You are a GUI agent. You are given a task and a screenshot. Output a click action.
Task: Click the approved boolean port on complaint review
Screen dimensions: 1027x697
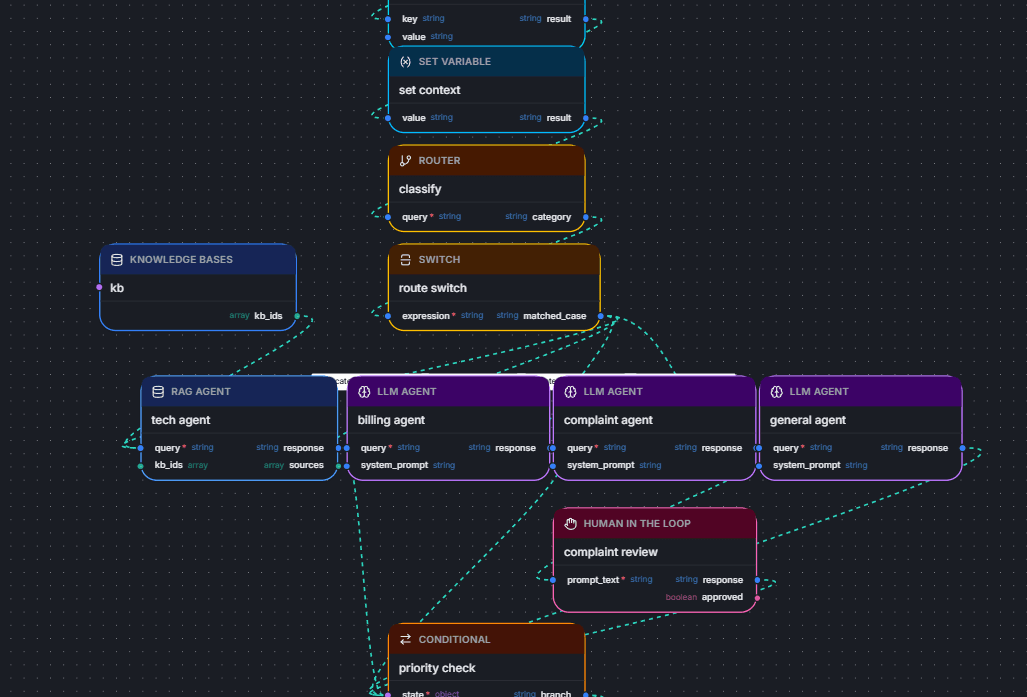click(x=757, y=597)
